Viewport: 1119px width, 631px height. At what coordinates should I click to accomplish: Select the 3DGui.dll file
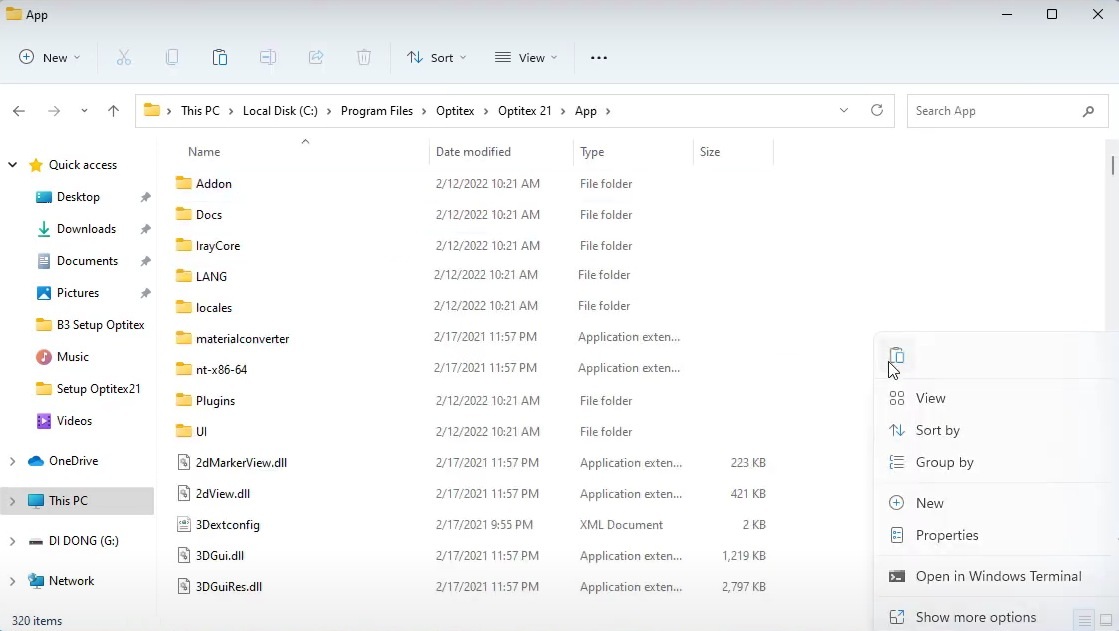pyautogui.click(x=220, y=556)
